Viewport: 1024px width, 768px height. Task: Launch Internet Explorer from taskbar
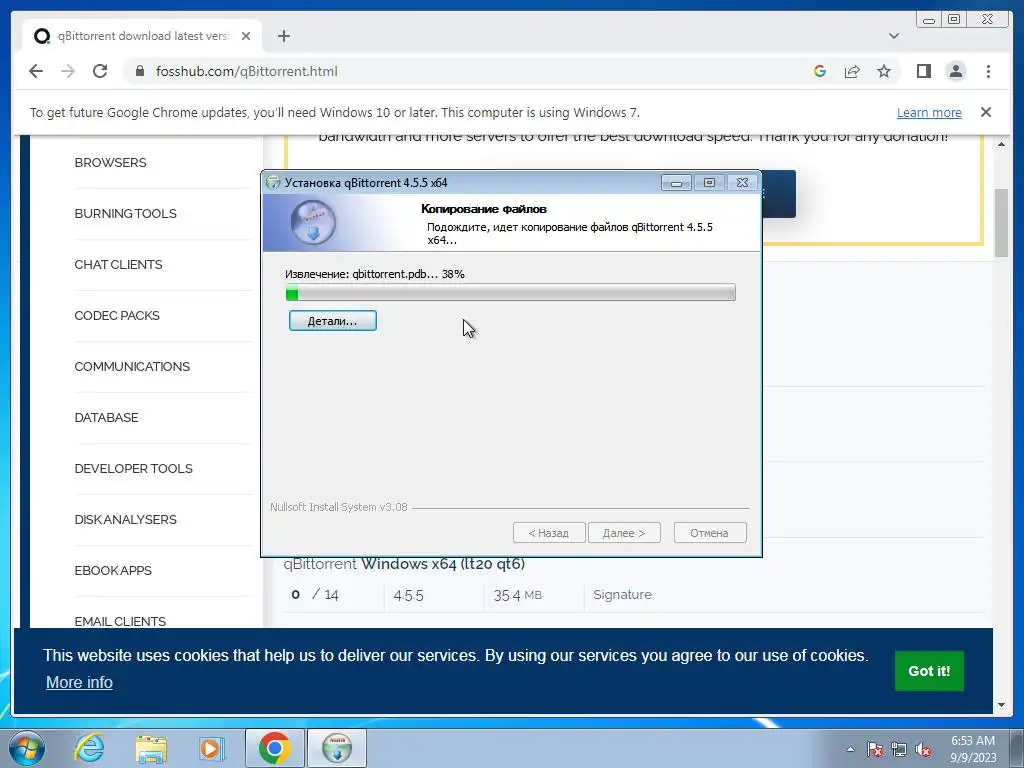click(x=89, y=748)
